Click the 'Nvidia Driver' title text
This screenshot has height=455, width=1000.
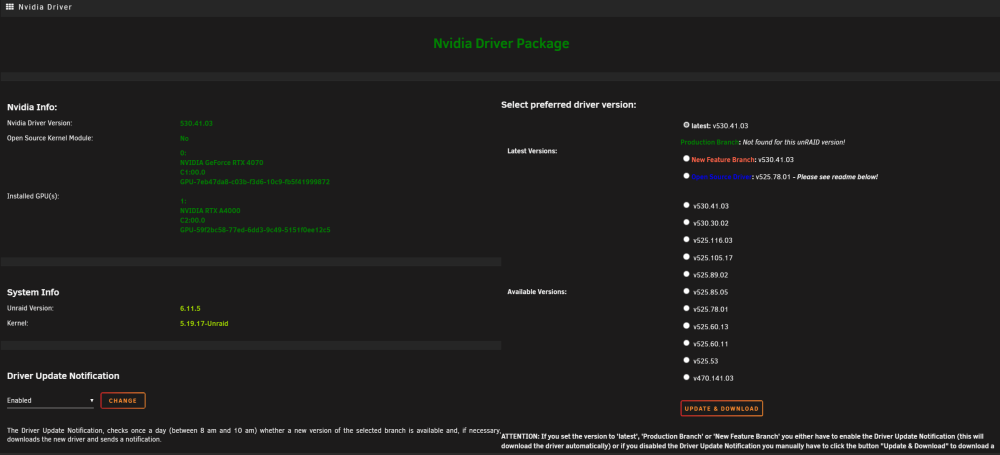pos(45,7)
